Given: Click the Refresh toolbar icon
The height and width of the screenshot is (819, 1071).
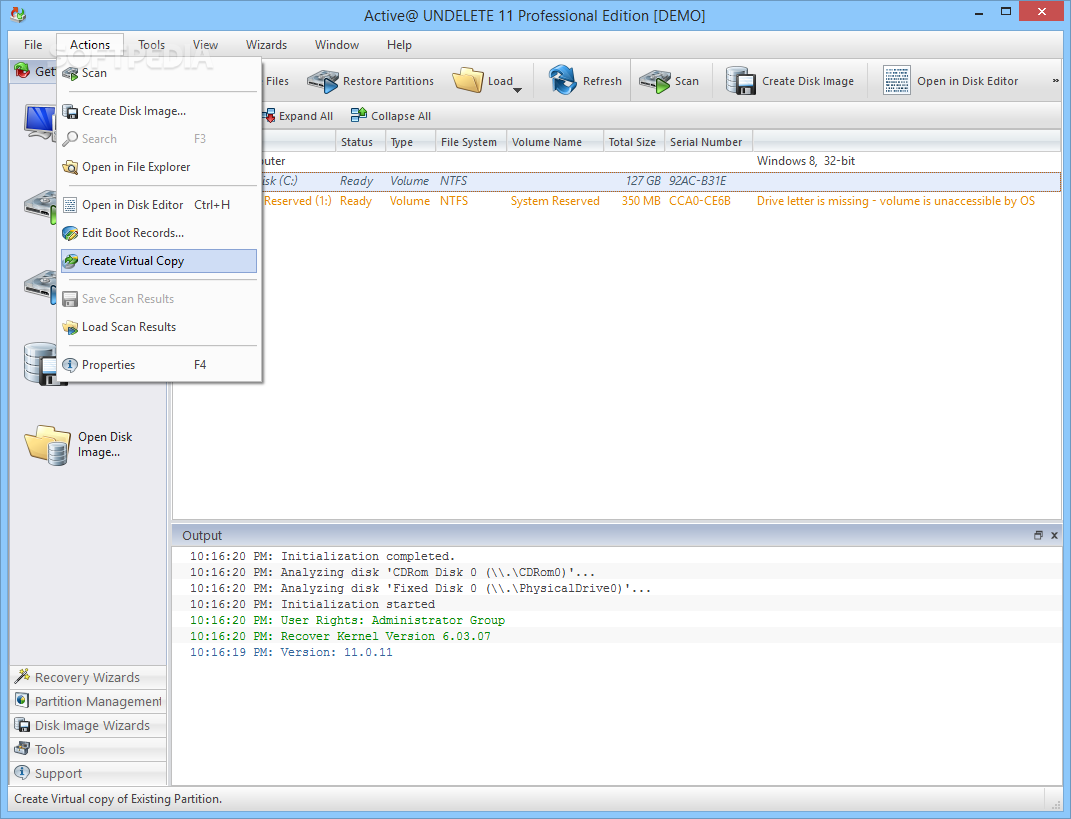Looking at the screenshot, I should click(563, 80).
